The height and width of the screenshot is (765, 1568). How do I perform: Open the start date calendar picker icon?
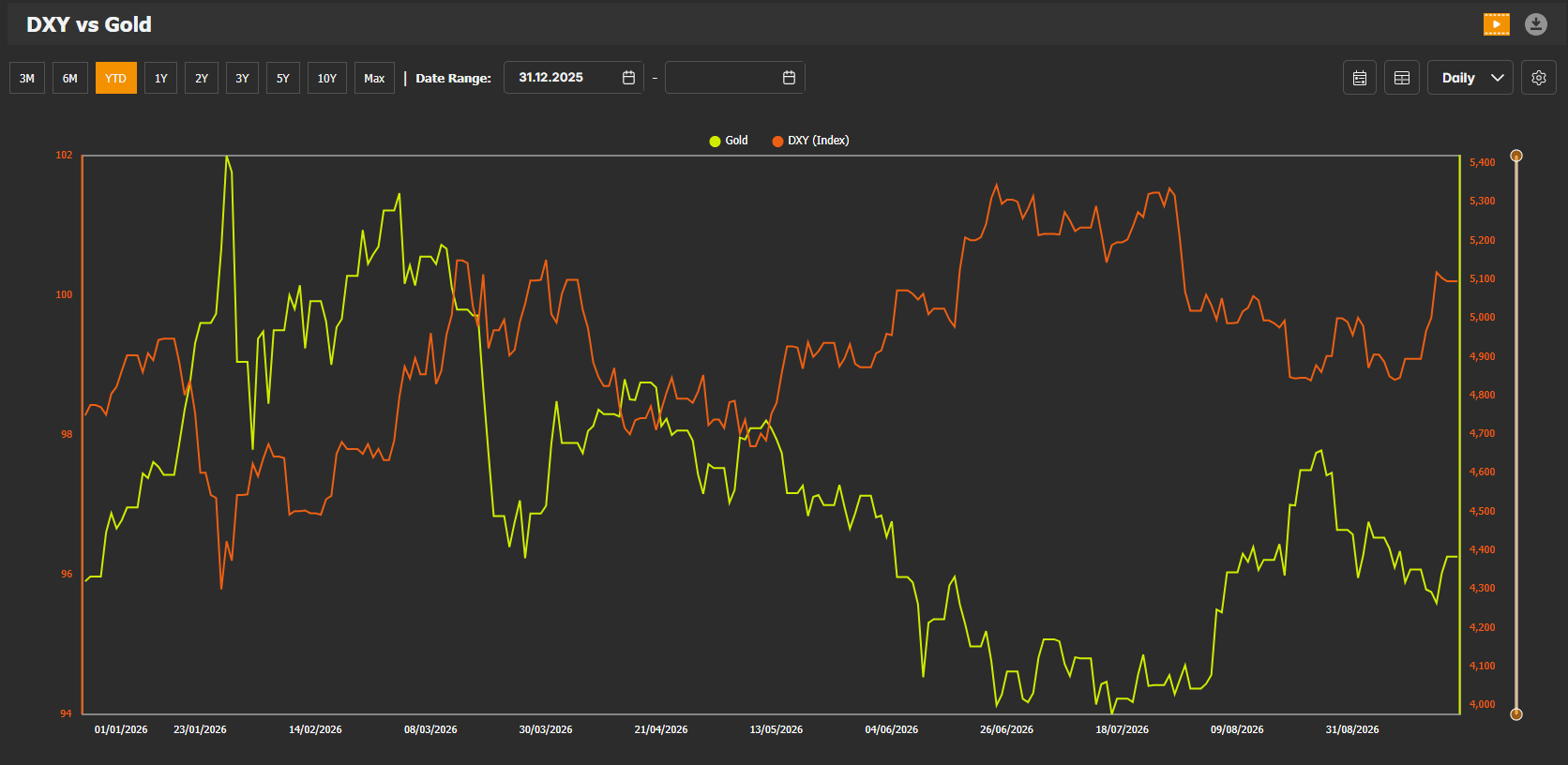(628, 78)
